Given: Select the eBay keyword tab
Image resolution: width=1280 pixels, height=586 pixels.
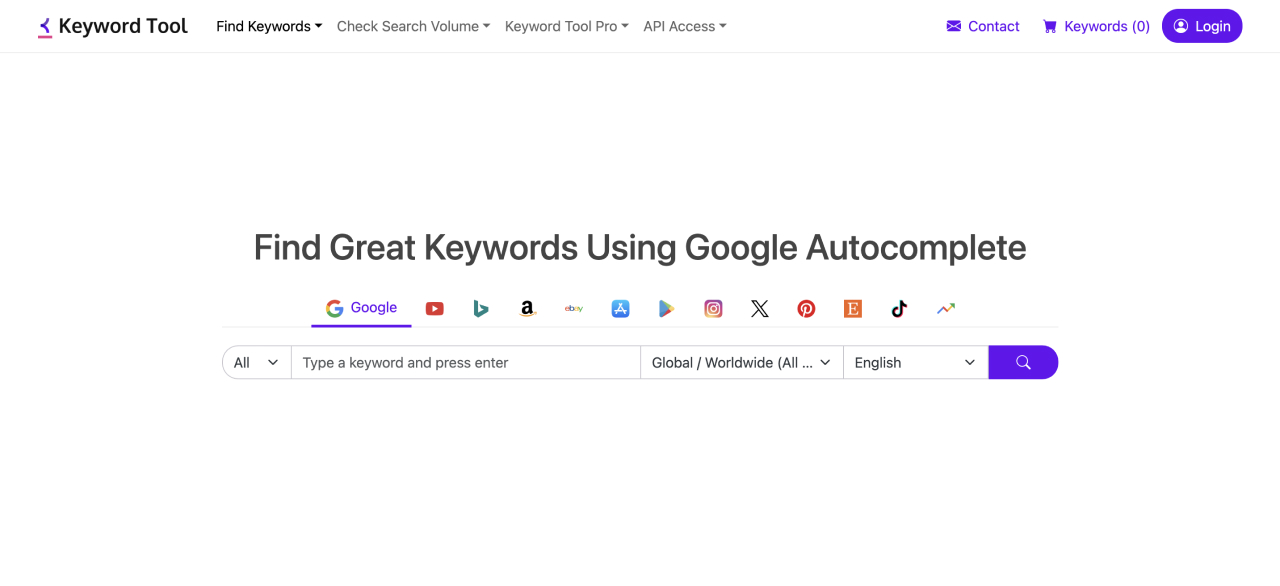Looking at the screenshot, I should [574, 309].
